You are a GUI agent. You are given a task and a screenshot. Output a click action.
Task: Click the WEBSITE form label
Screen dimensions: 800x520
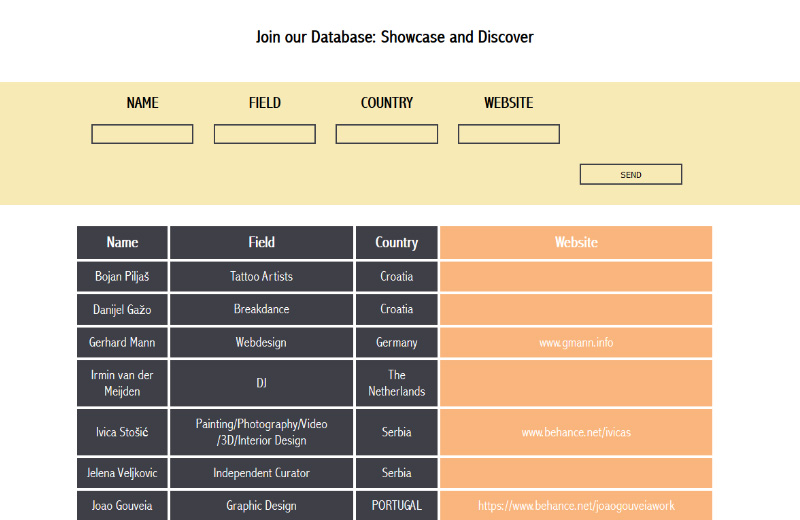509,103
